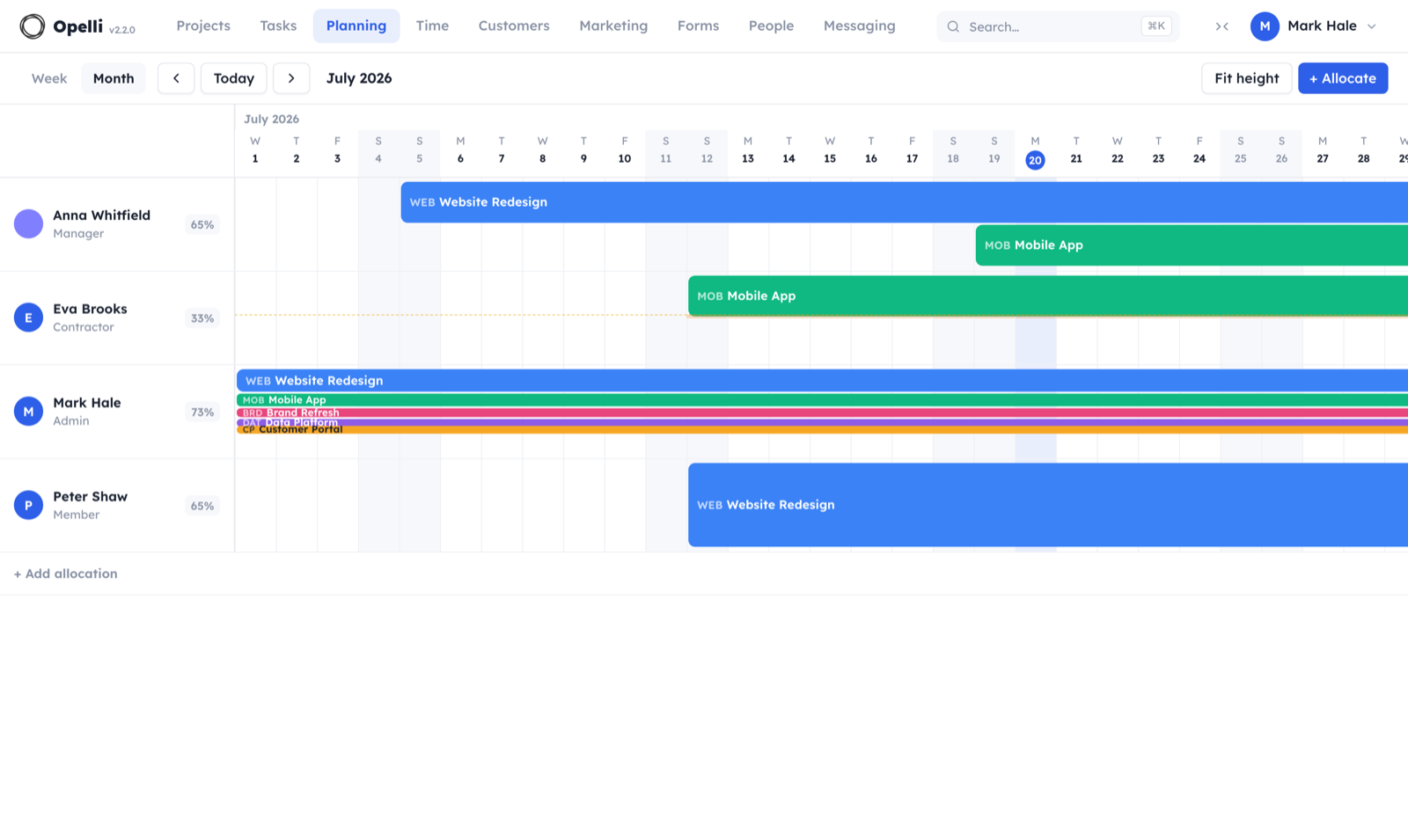This screenshot has height=840, width=1408.
Task: Select Mark Hale's Website Redesign bar
Action: coord(822,381)
